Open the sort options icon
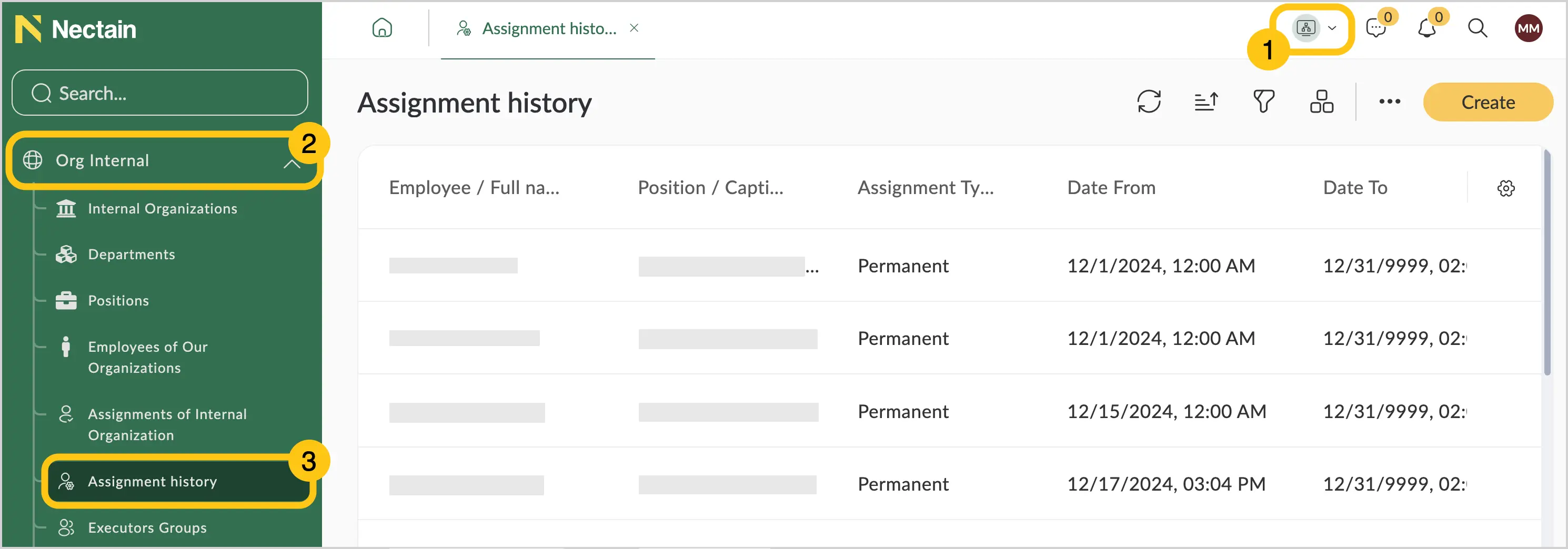1568x549 pixels. (1206, 101)
